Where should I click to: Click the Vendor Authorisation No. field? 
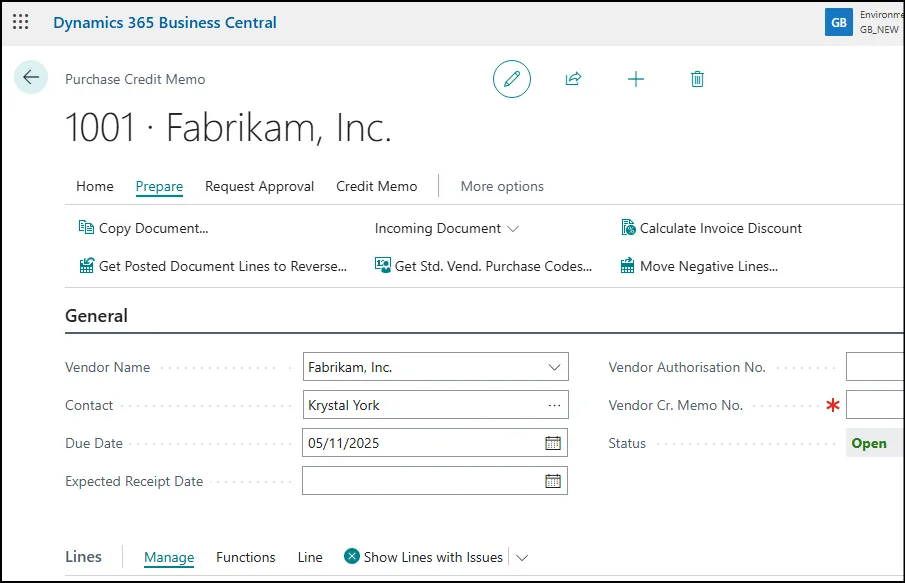click(875, 367)
